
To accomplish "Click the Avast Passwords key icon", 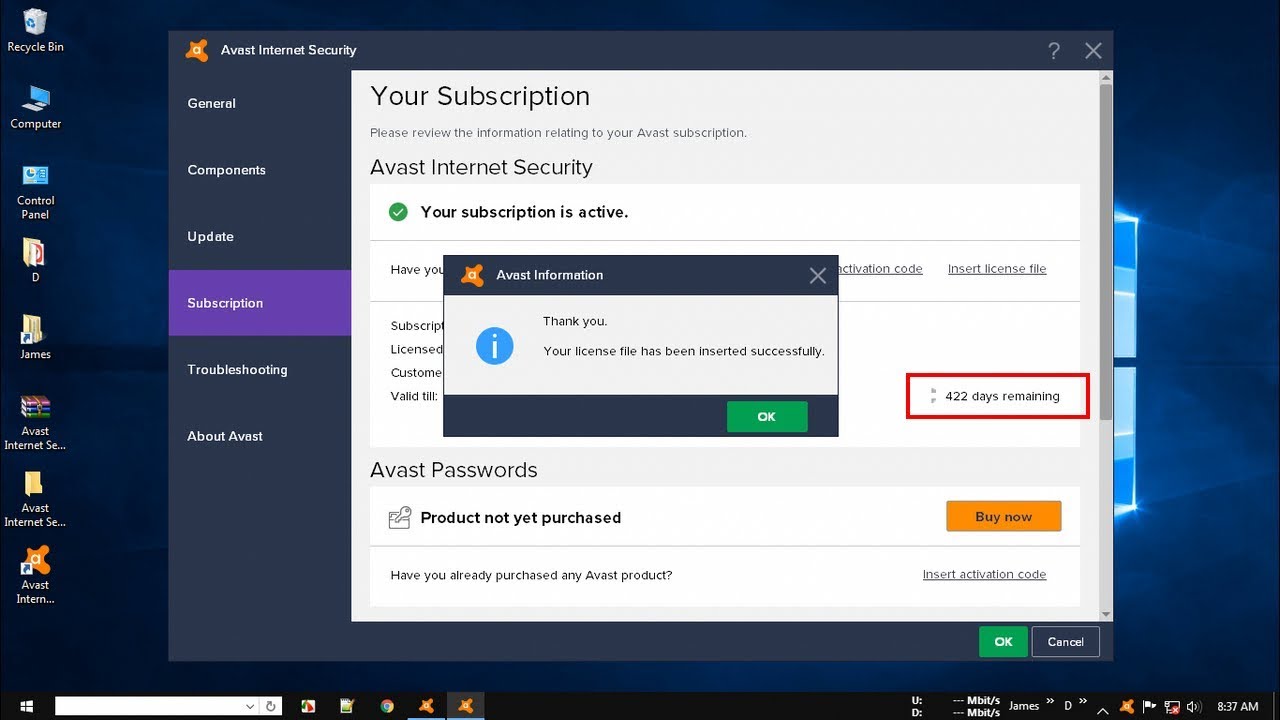I will click(x=400, y=517).
